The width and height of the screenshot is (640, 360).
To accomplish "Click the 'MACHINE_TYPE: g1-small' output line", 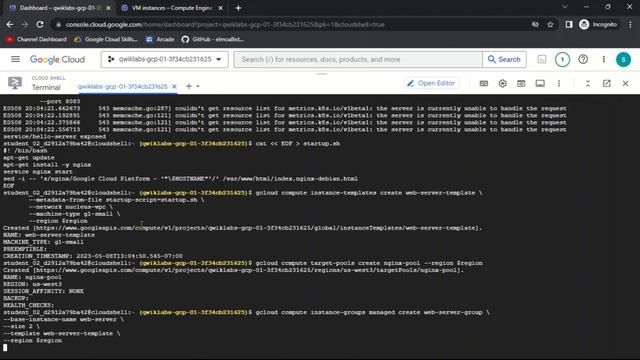I will pyautogui.click(x=43, y=242).
